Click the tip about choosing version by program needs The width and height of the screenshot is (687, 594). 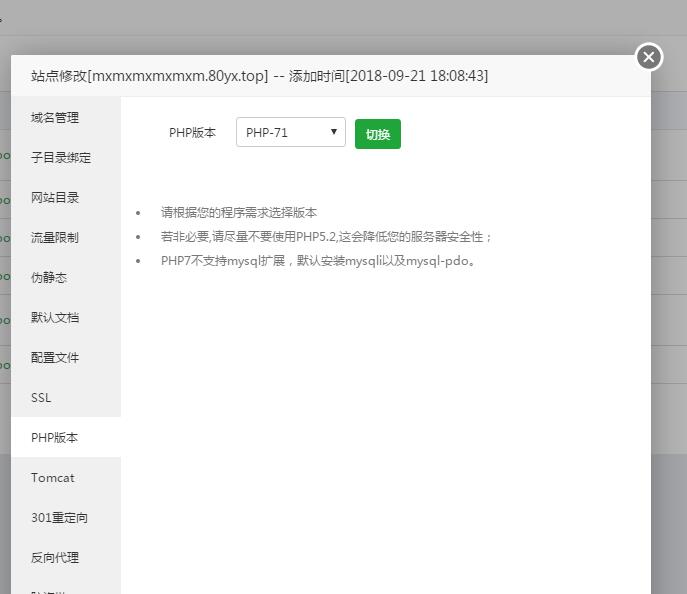click(x=239, y=212)
